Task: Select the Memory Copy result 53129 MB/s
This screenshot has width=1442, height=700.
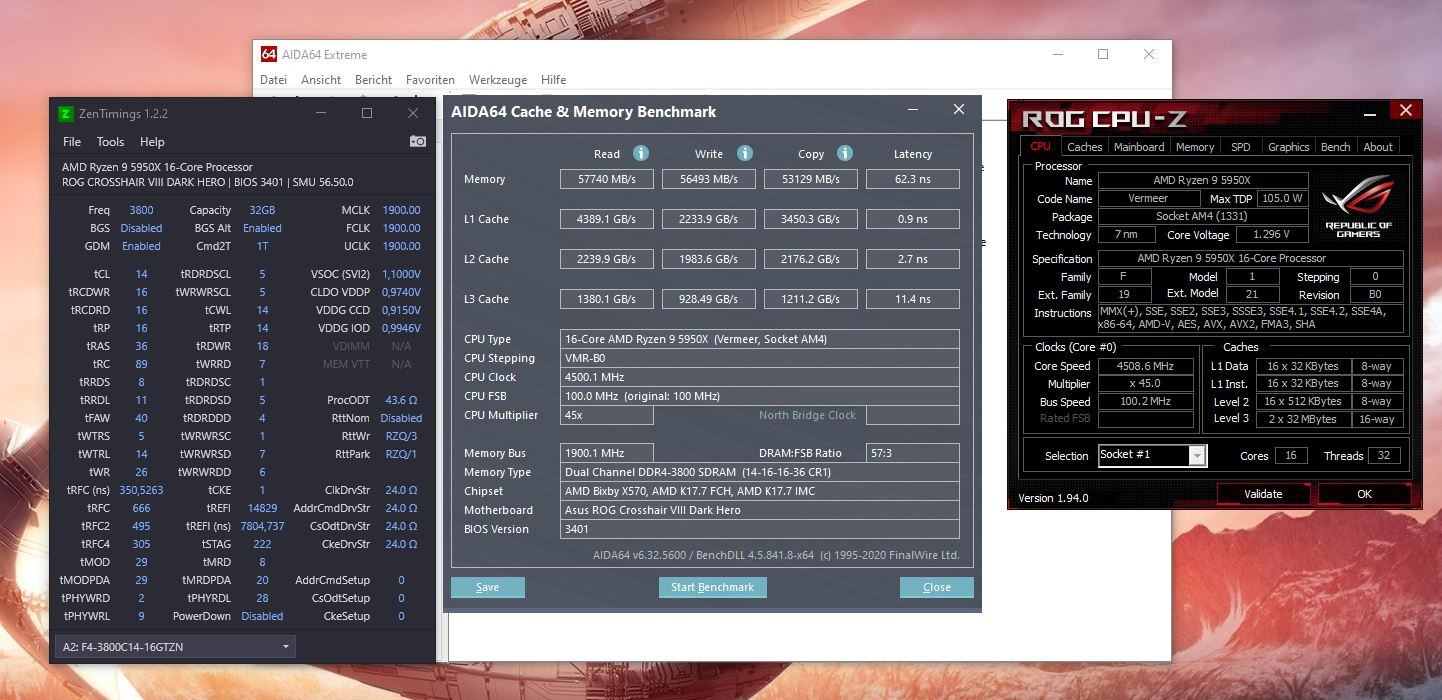Action: click(x=811, y=179)
